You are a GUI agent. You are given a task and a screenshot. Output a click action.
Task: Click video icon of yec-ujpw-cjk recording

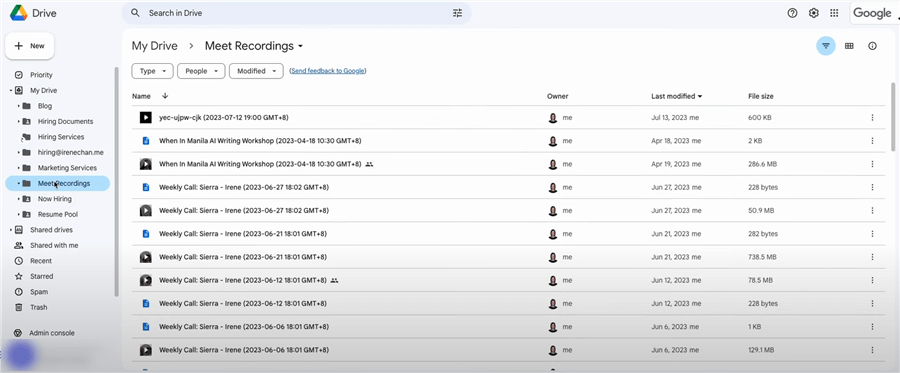point(146,118)
